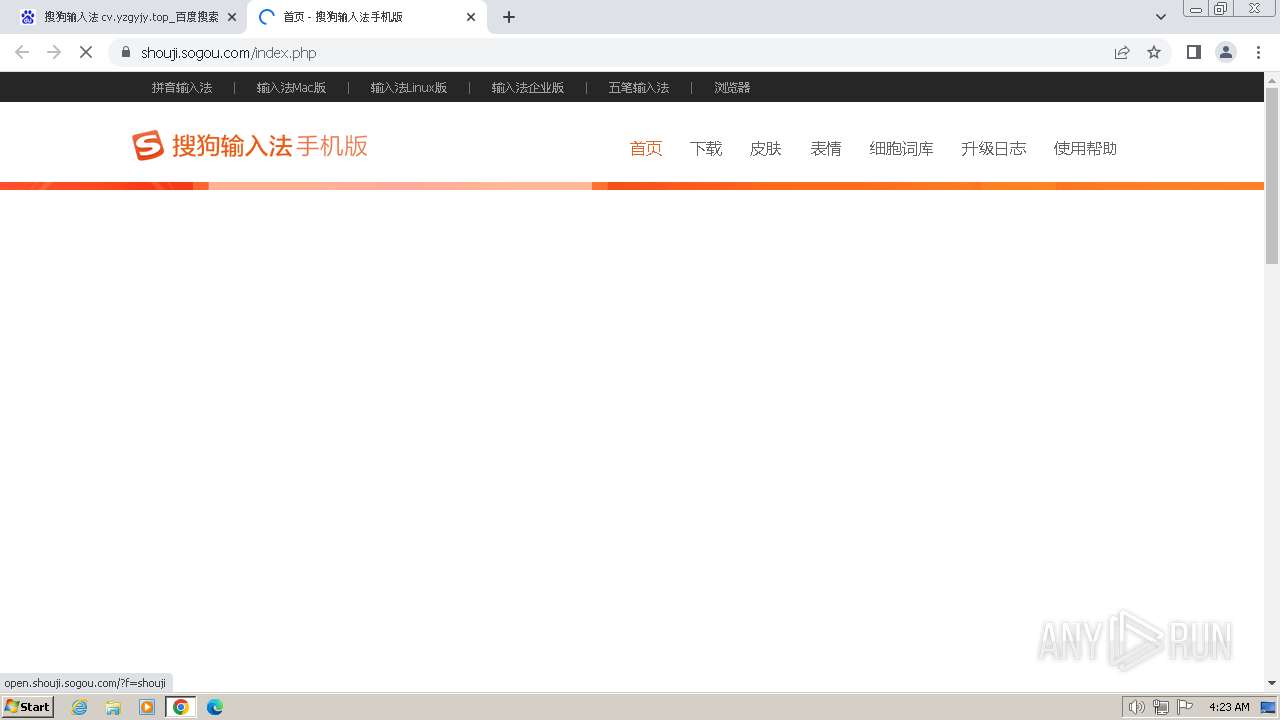The image size is (1280, 720).
Task: Launch Microsoft Edge from the taskbar
Action: 215,707
